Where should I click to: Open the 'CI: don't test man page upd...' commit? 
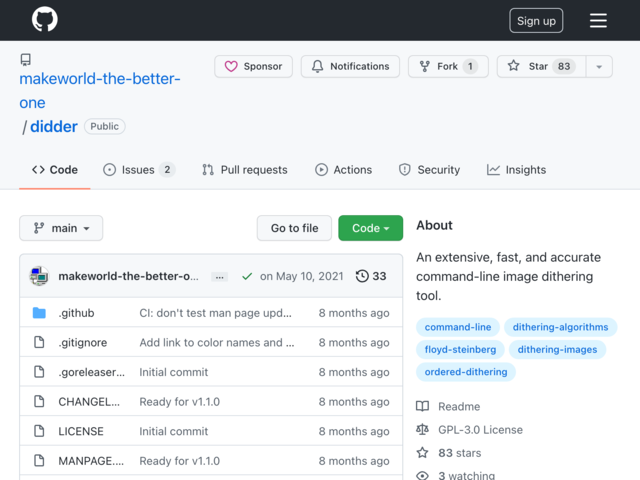coord(216,313)
